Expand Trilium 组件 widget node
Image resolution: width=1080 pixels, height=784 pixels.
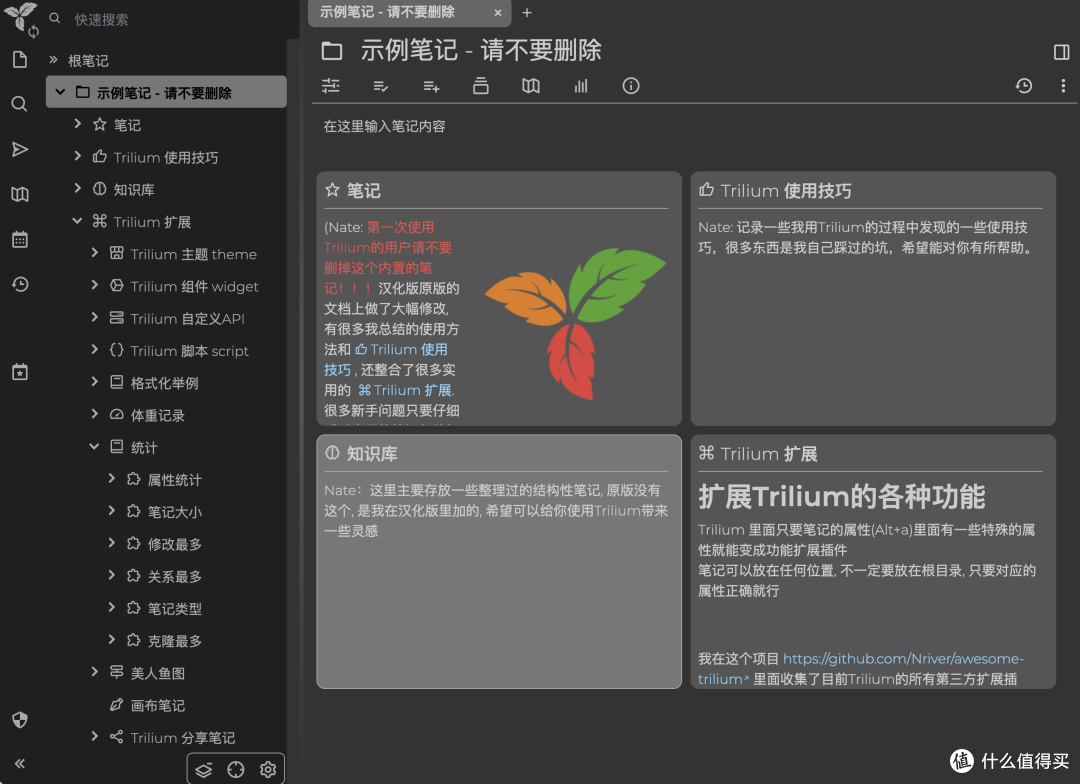tap(94, 285)
